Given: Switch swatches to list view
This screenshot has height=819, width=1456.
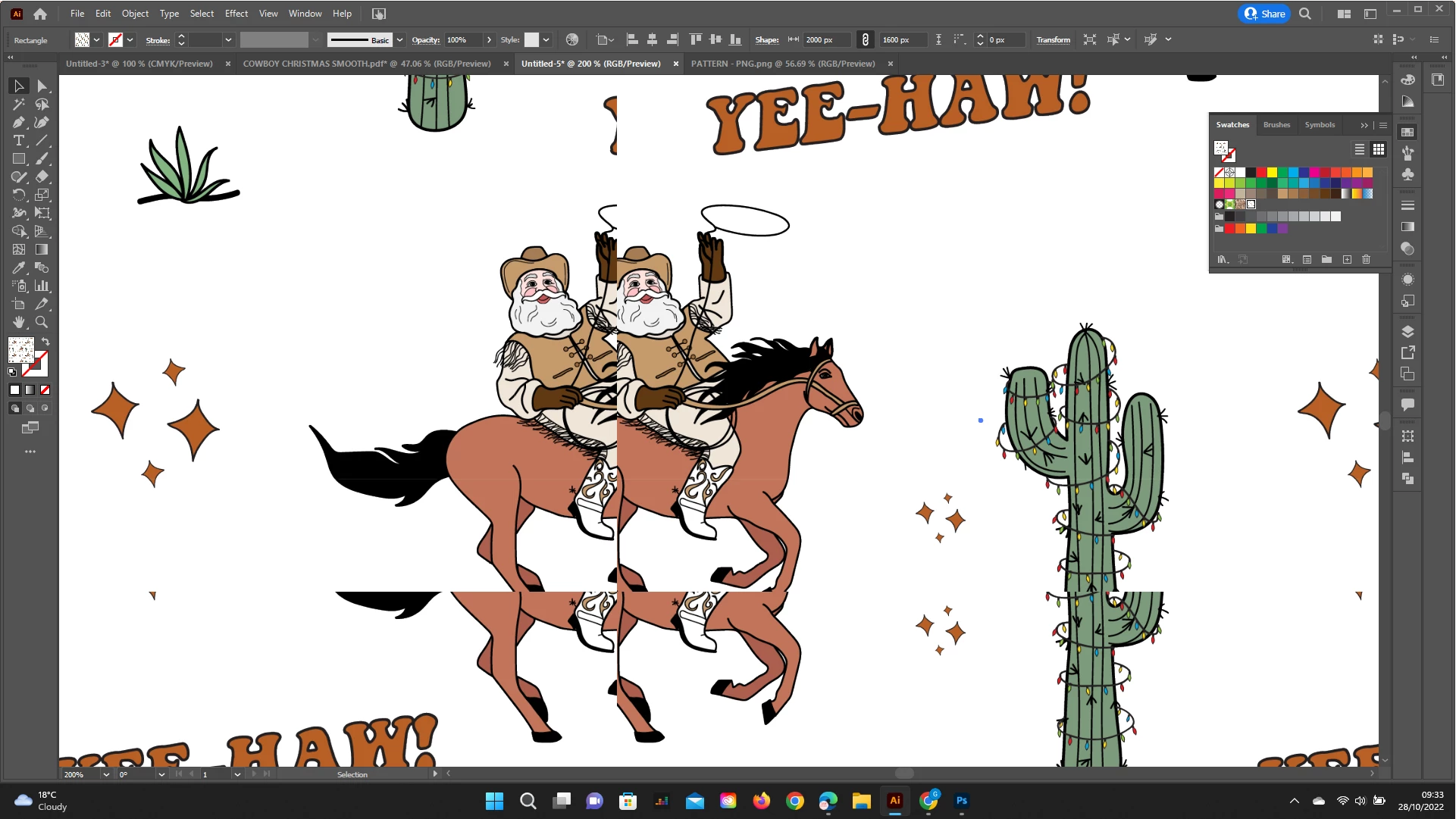Looking at the screenshot, I should (1360, 149).
